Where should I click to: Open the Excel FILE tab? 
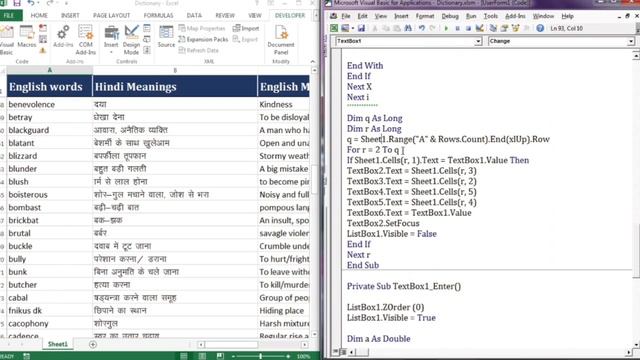[x=9, y=16]
